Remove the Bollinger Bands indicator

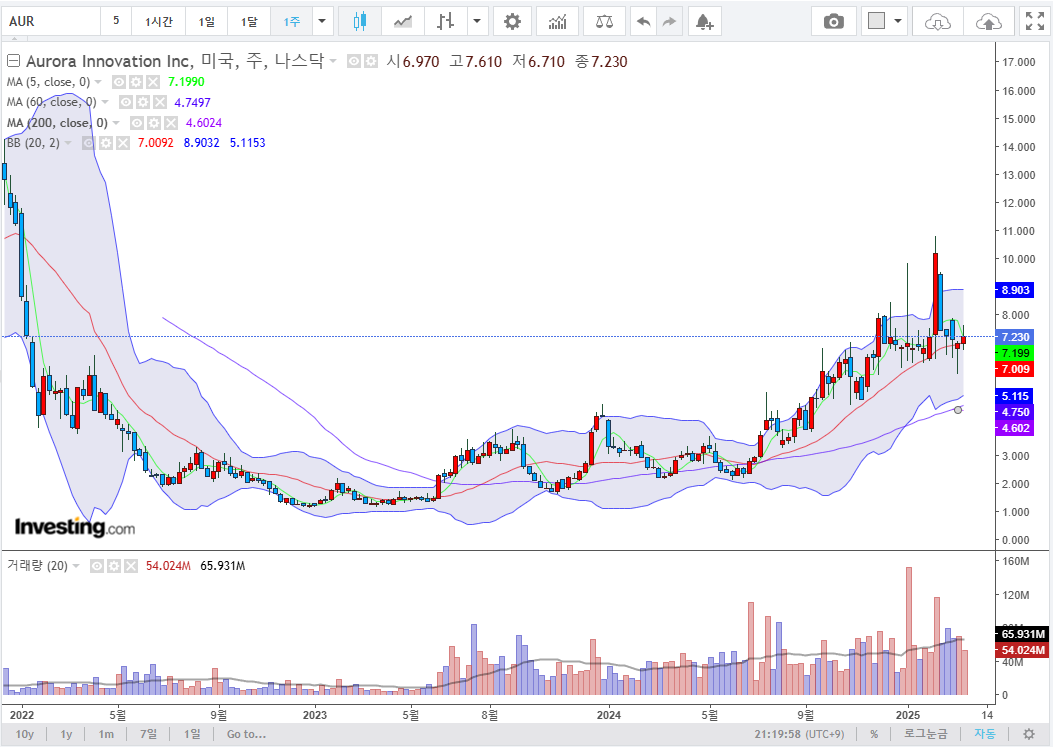tap(123, 143)
